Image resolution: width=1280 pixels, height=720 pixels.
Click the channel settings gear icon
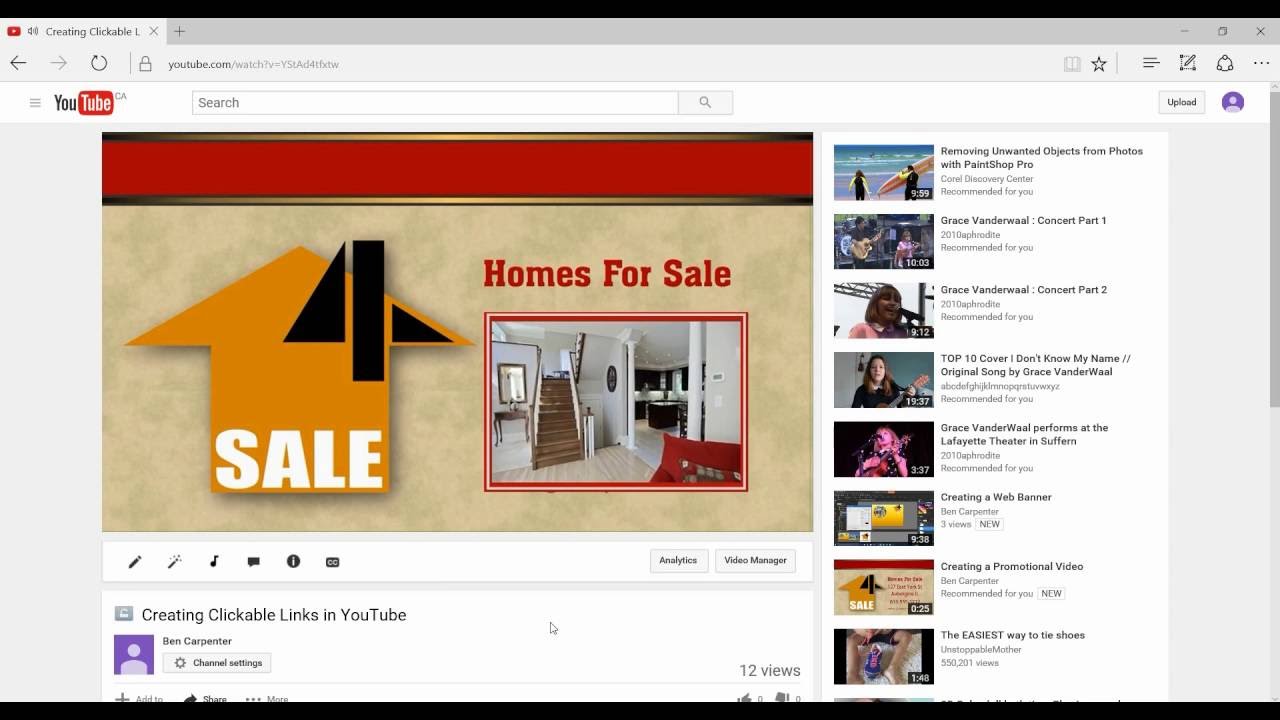(x=180, y=663)
